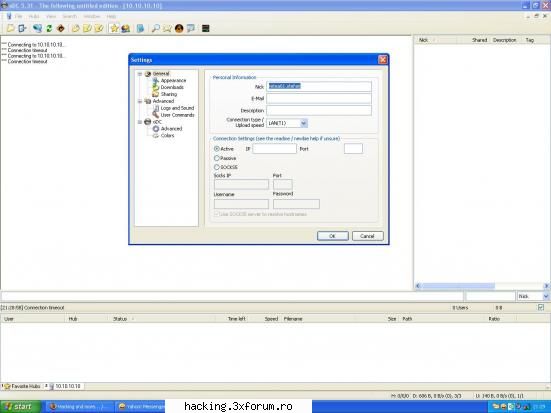The width and height of the screenshot is (551, 413).
Task: Open the Hubs menu
Action: click(x=34, y=17)
